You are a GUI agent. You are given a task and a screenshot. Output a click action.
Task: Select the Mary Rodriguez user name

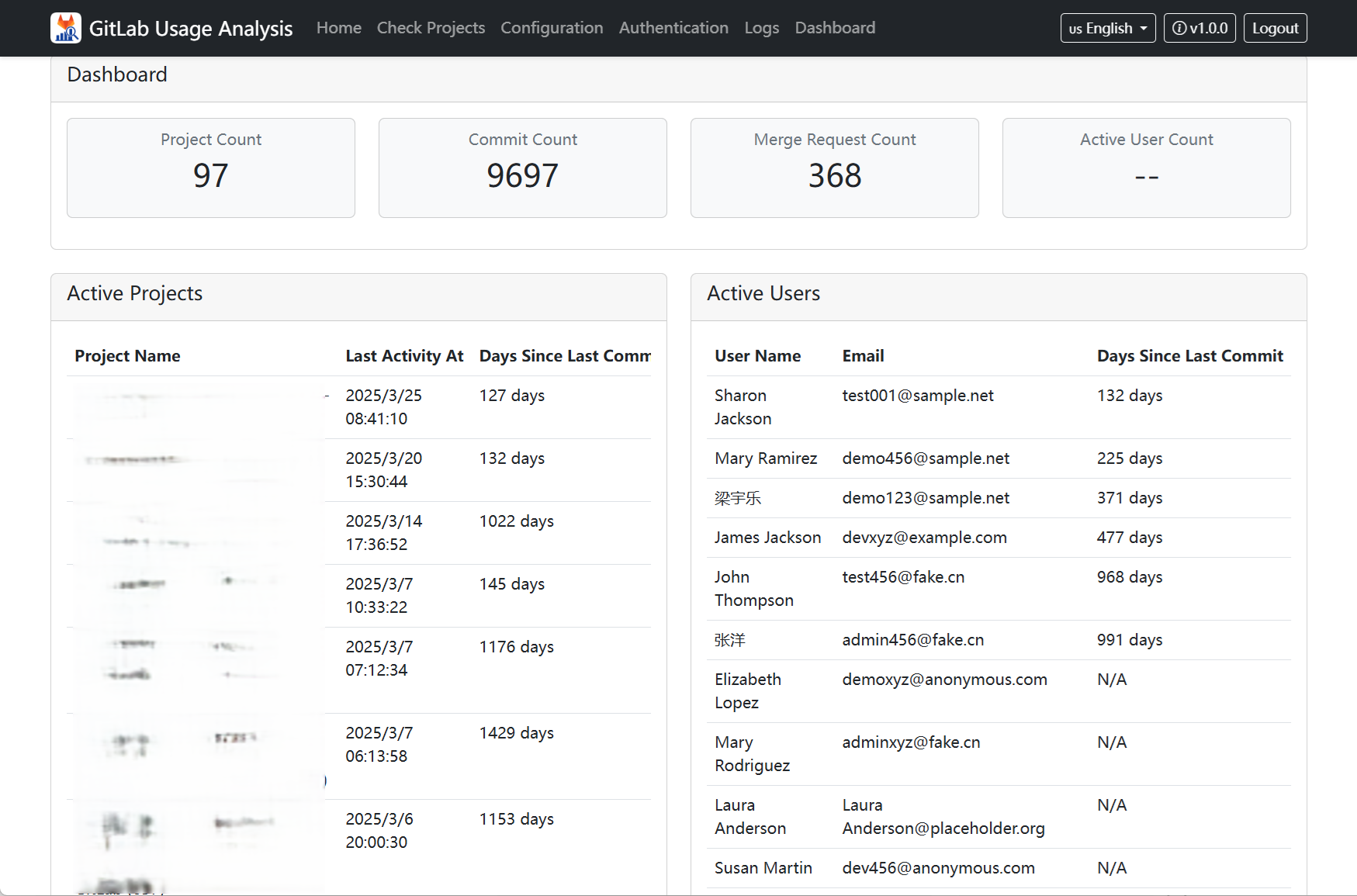click(x=752, y=754)
